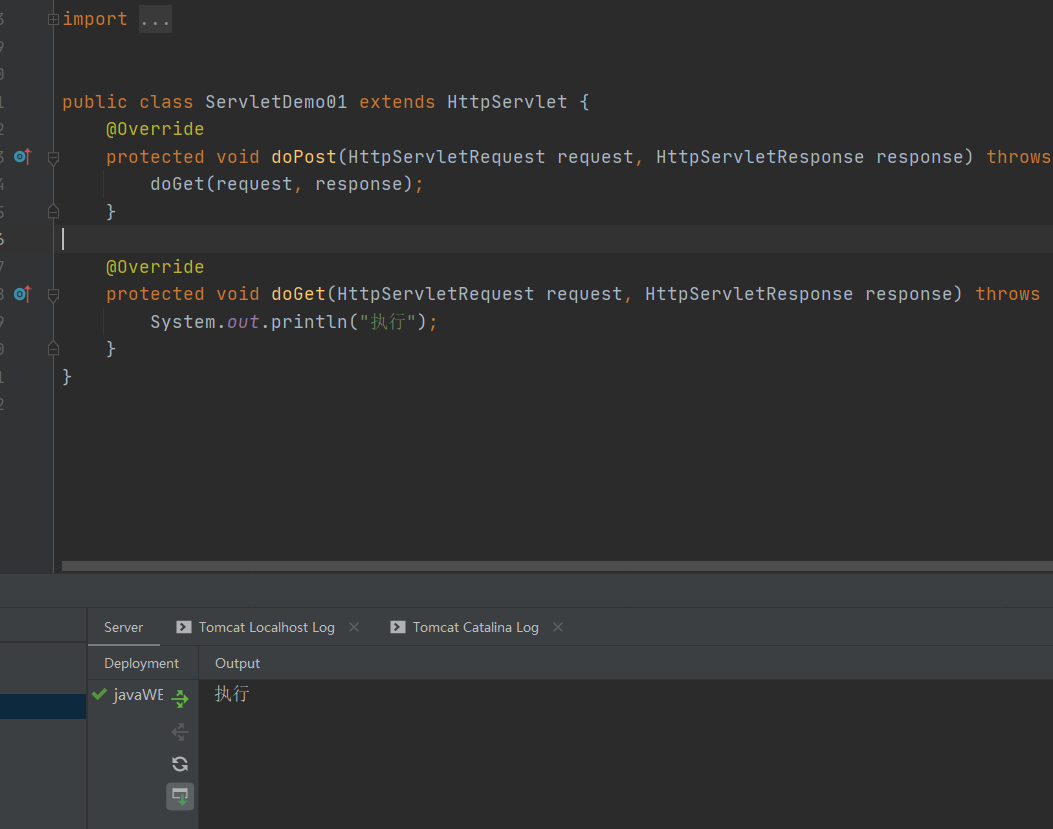Close the Tomcat Catalina Log tab
1053x829 pixels.
click(558, 627)
